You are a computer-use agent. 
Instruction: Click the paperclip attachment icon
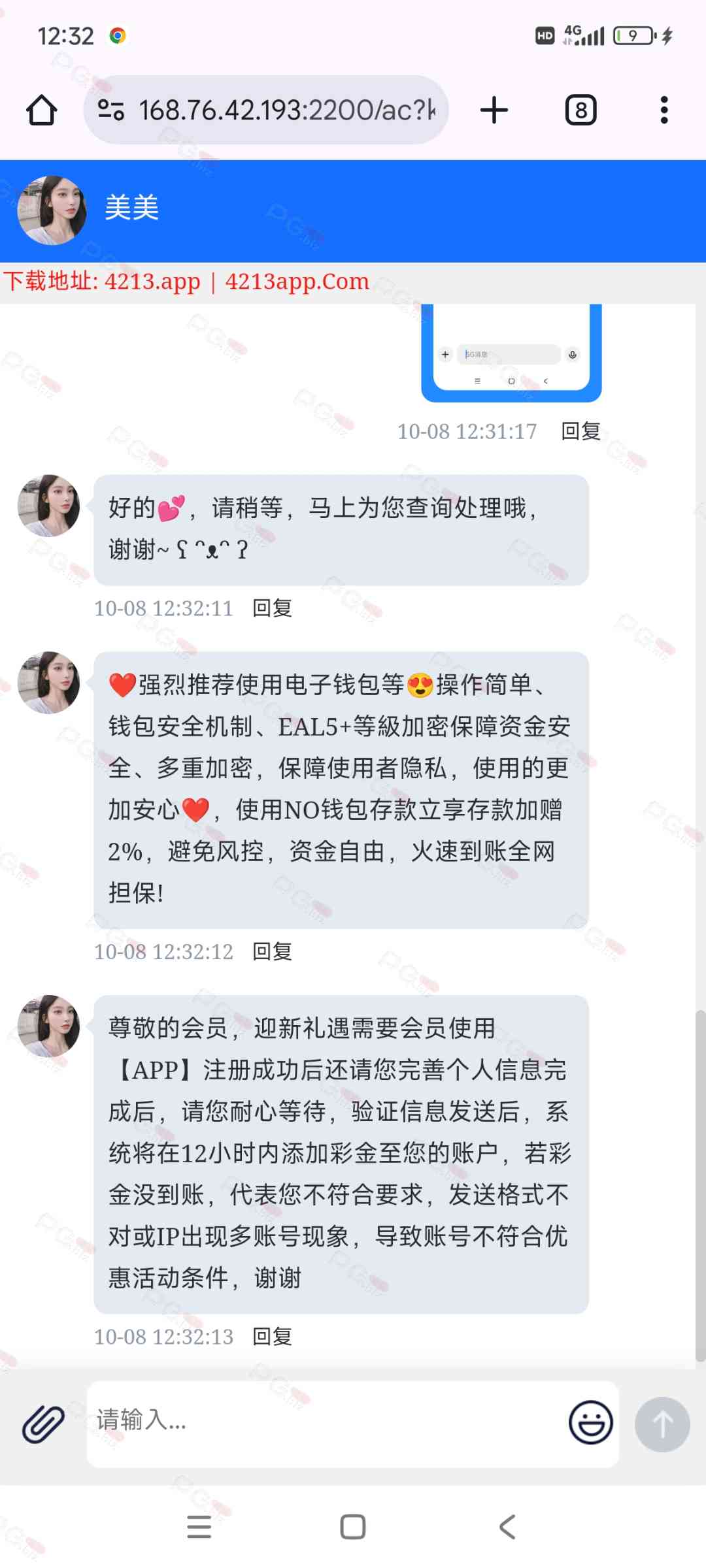tap(44, 1424)
